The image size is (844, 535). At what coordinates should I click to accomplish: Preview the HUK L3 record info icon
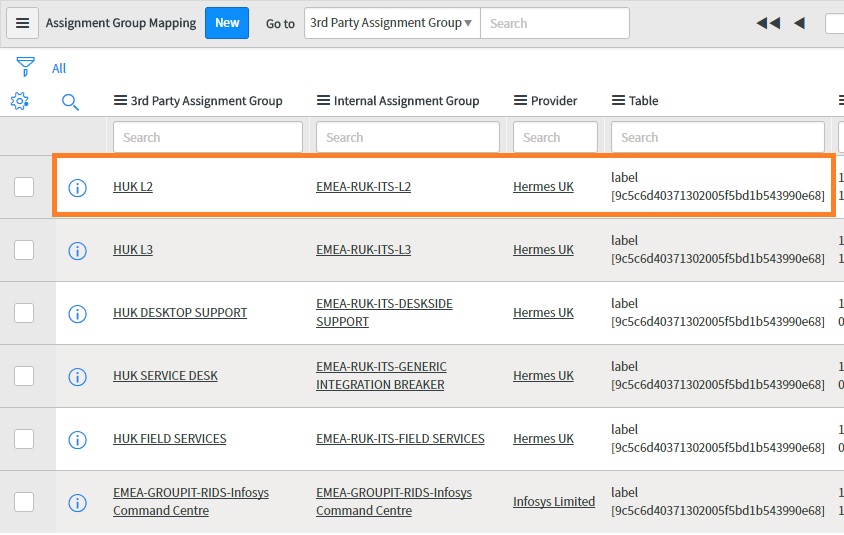coord(78,251)
